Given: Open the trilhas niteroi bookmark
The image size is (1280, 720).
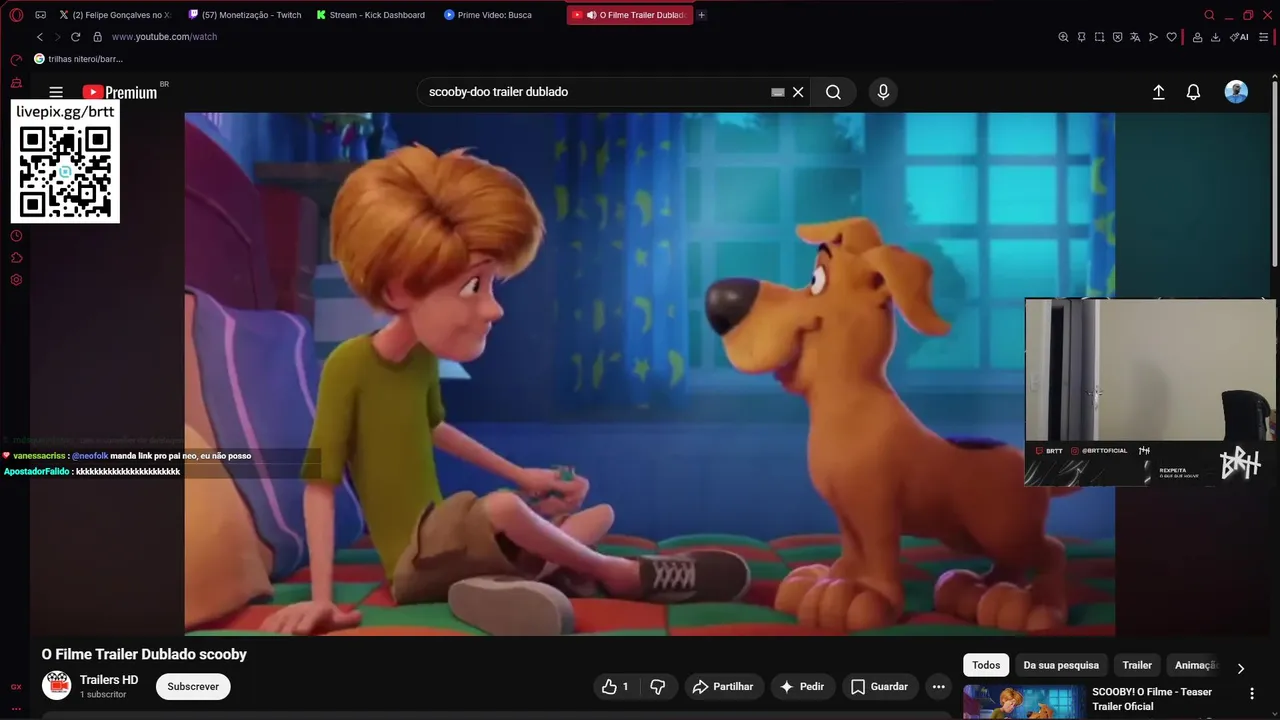Looking at the screenshot, I should click(x=78, y=59).
